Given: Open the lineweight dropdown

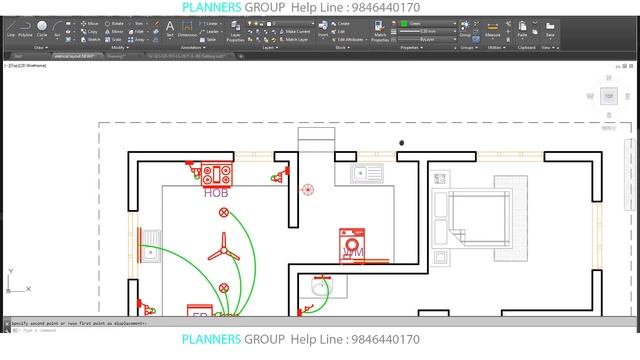Looking at the screenshot, I should click(x=428, y=31).
